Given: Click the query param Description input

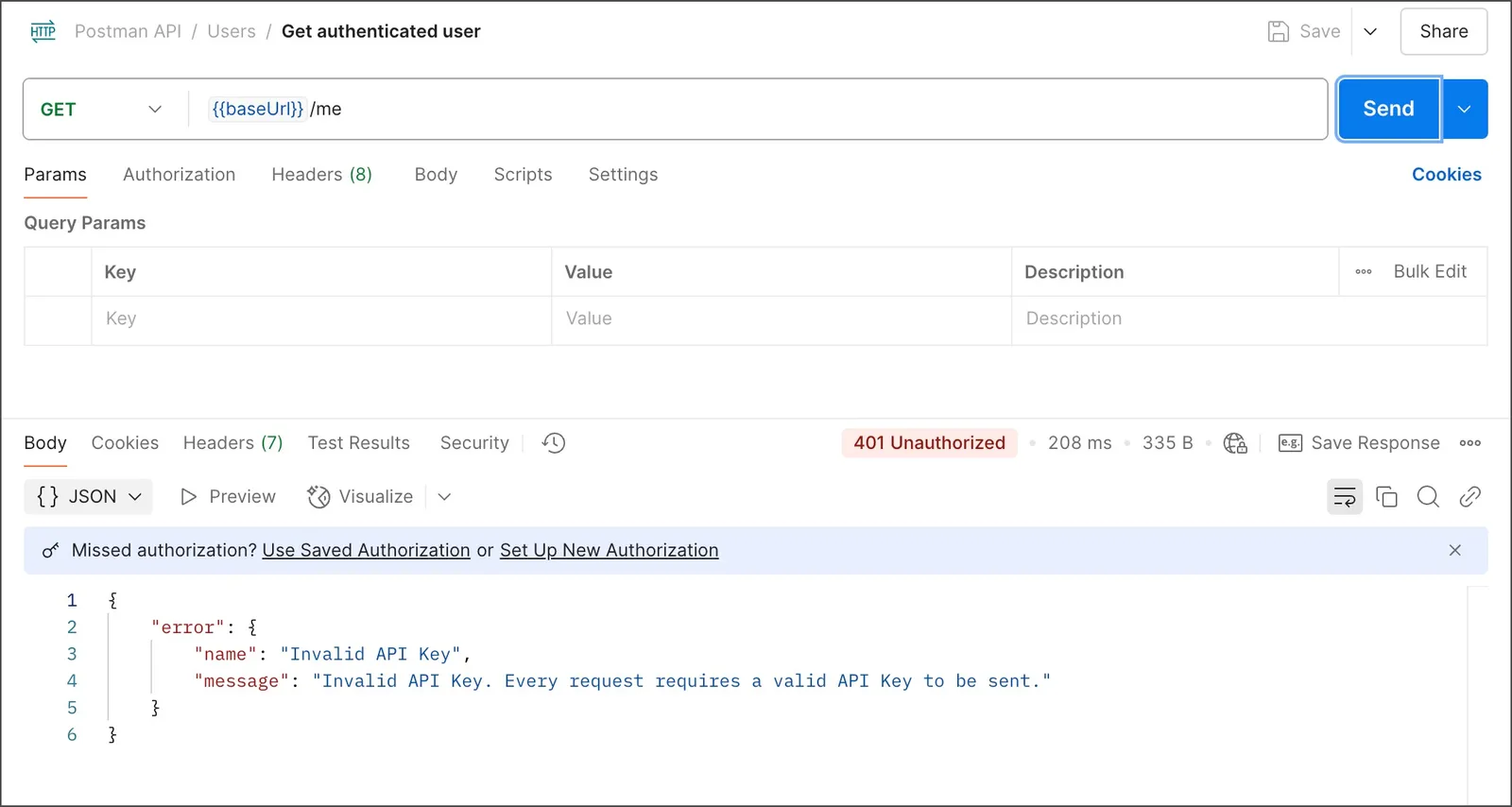Looking at the screenshot, I should (x=1249, y=319).
